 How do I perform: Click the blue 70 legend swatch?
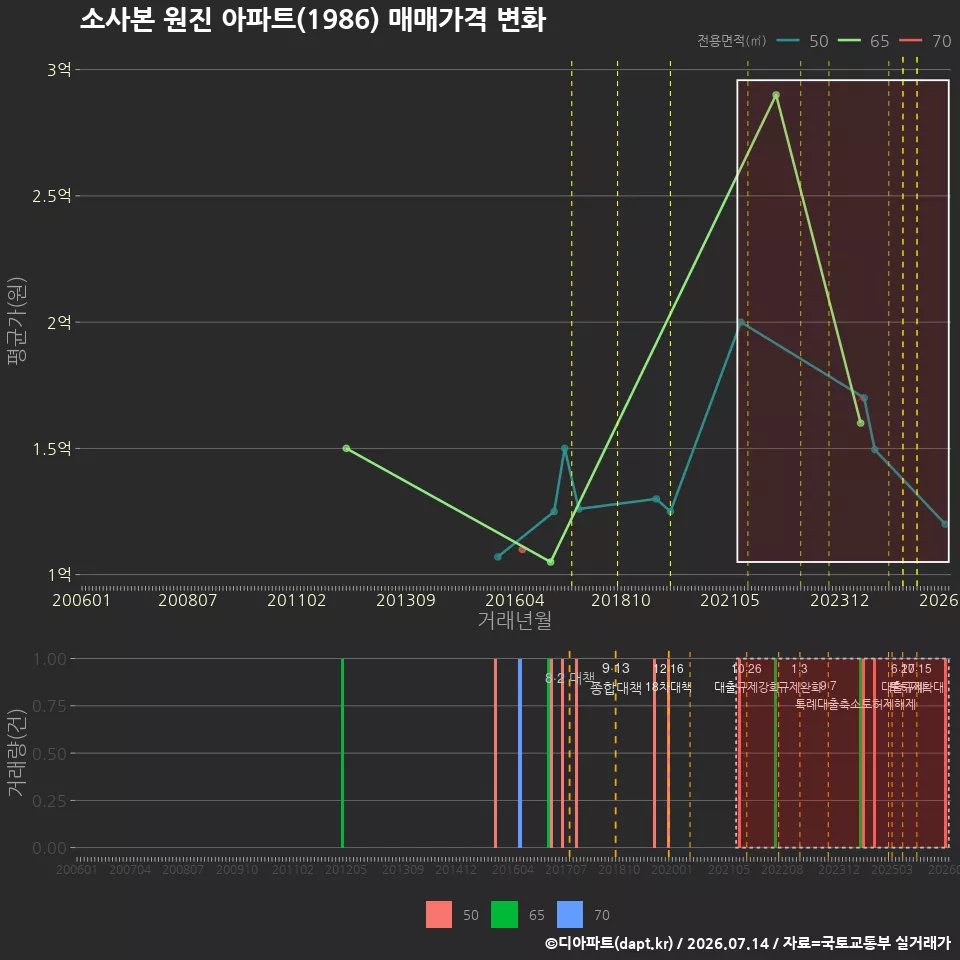(x=570, y=915)
